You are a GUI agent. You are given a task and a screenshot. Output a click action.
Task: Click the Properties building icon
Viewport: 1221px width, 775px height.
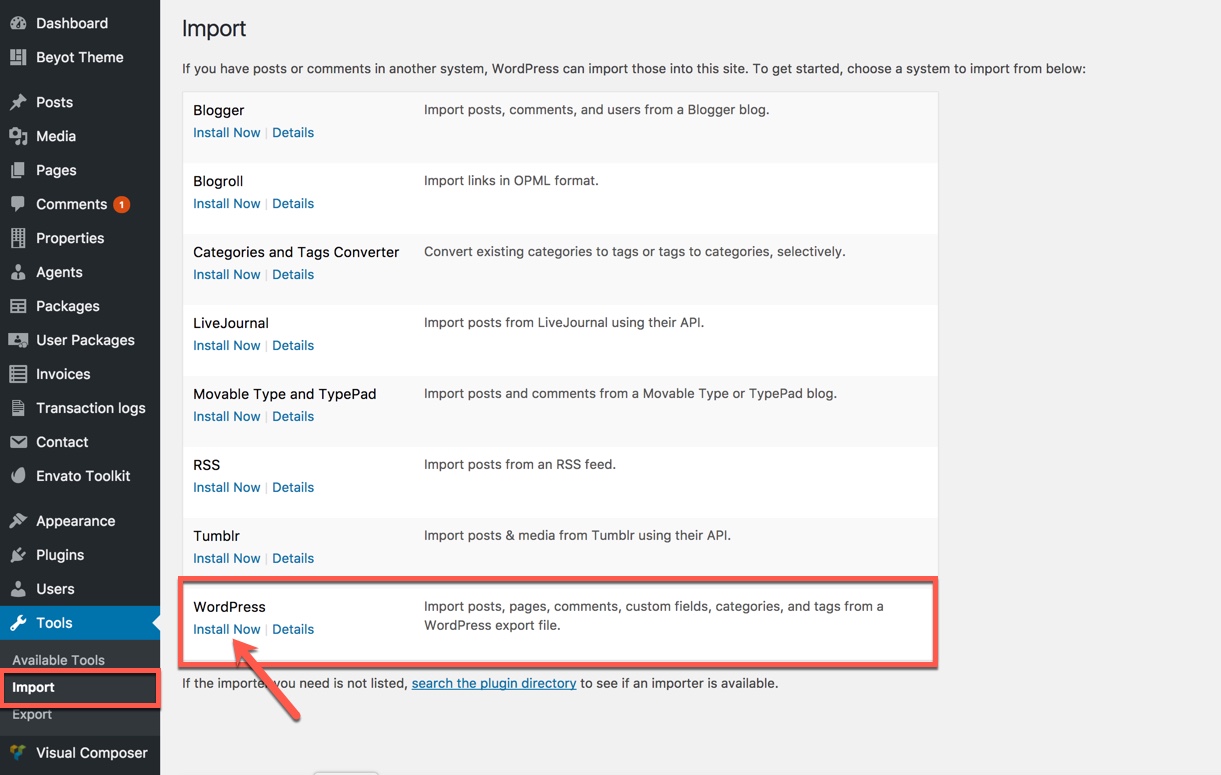[x=18, y=238]
